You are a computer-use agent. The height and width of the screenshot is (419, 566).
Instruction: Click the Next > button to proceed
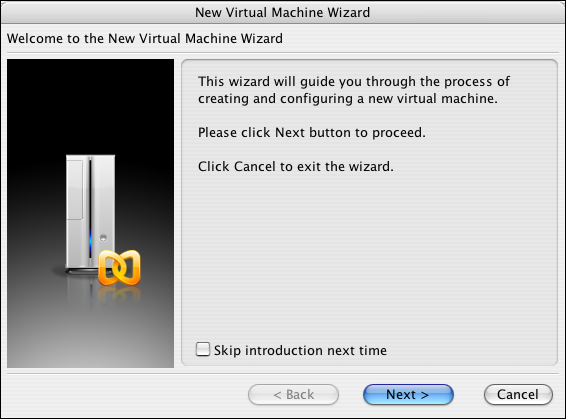point(408,394)
